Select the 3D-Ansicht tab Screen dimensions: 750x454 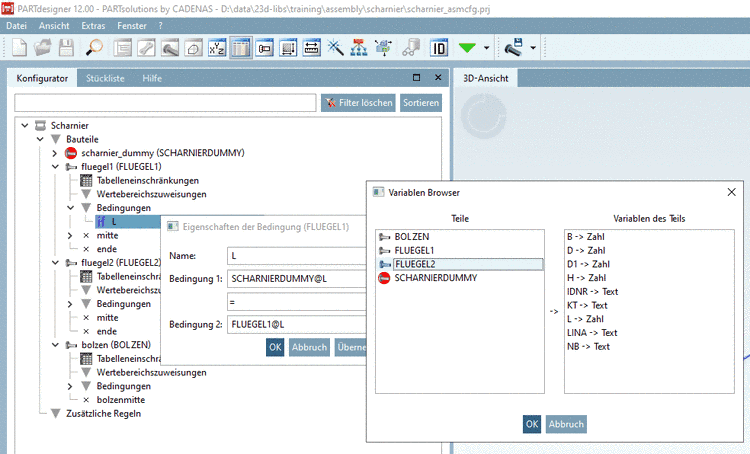(x=485, y=78)
